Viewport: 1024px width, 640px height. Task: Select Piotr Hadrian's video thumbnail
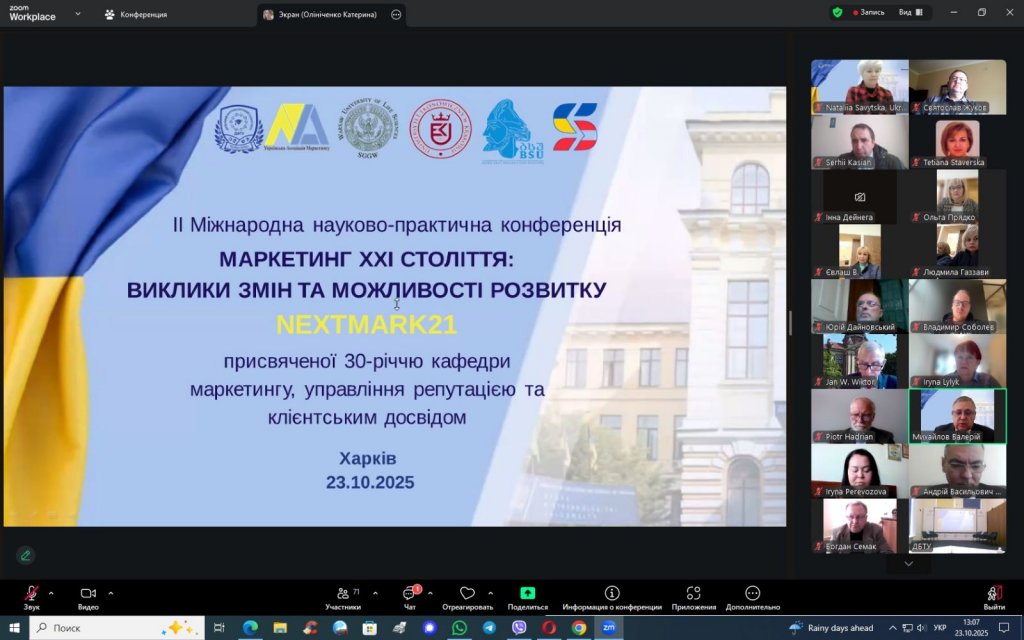click(x=858, y=416)
